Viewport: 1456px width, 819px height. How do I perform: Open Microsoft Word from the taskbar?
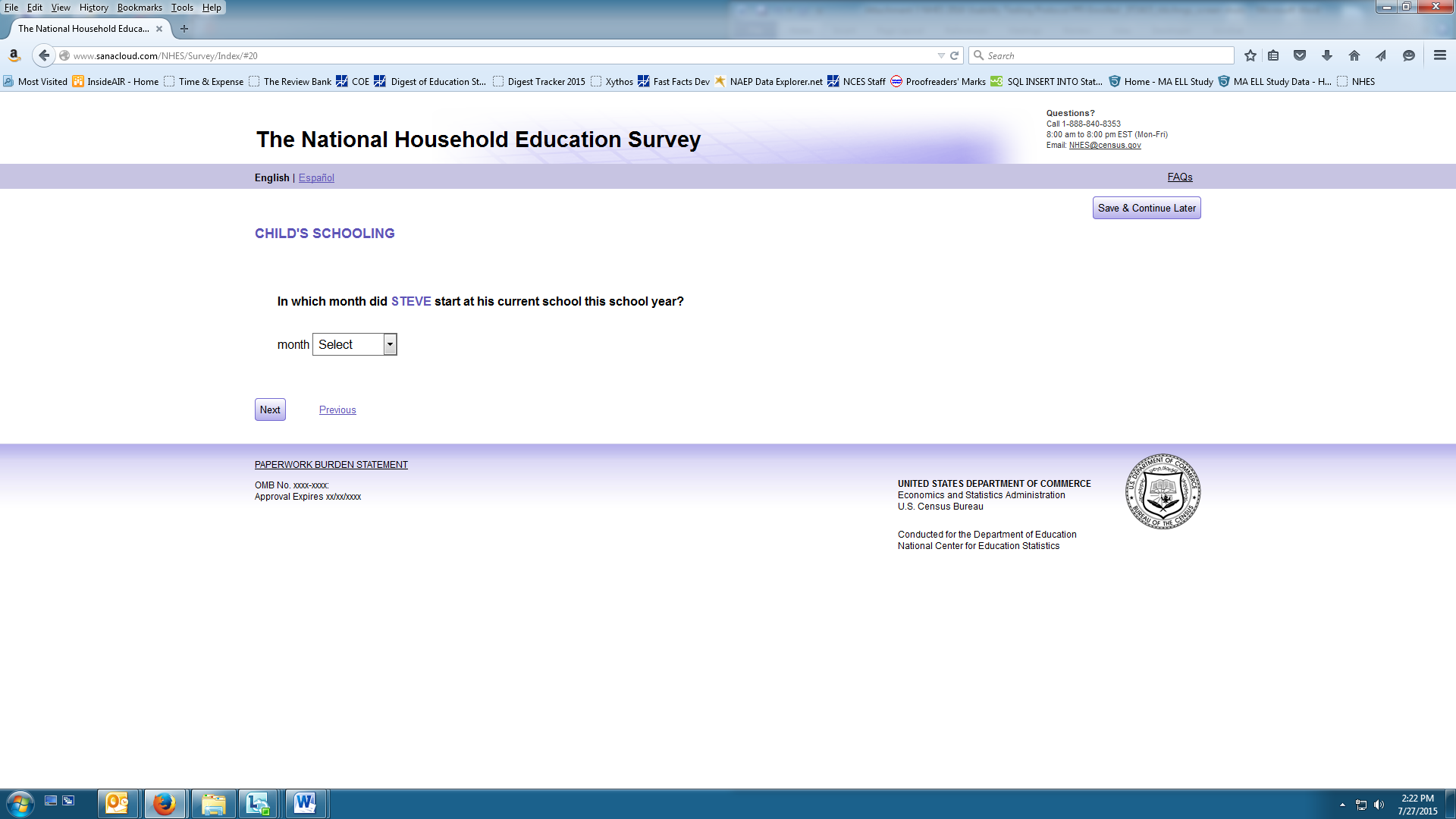305,803
